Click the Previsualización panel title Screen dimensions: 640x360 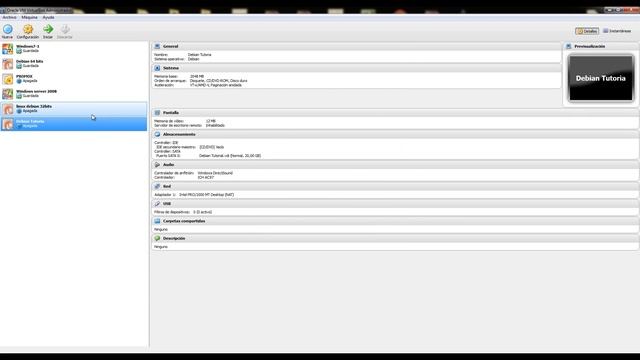(x=589, y=47)
